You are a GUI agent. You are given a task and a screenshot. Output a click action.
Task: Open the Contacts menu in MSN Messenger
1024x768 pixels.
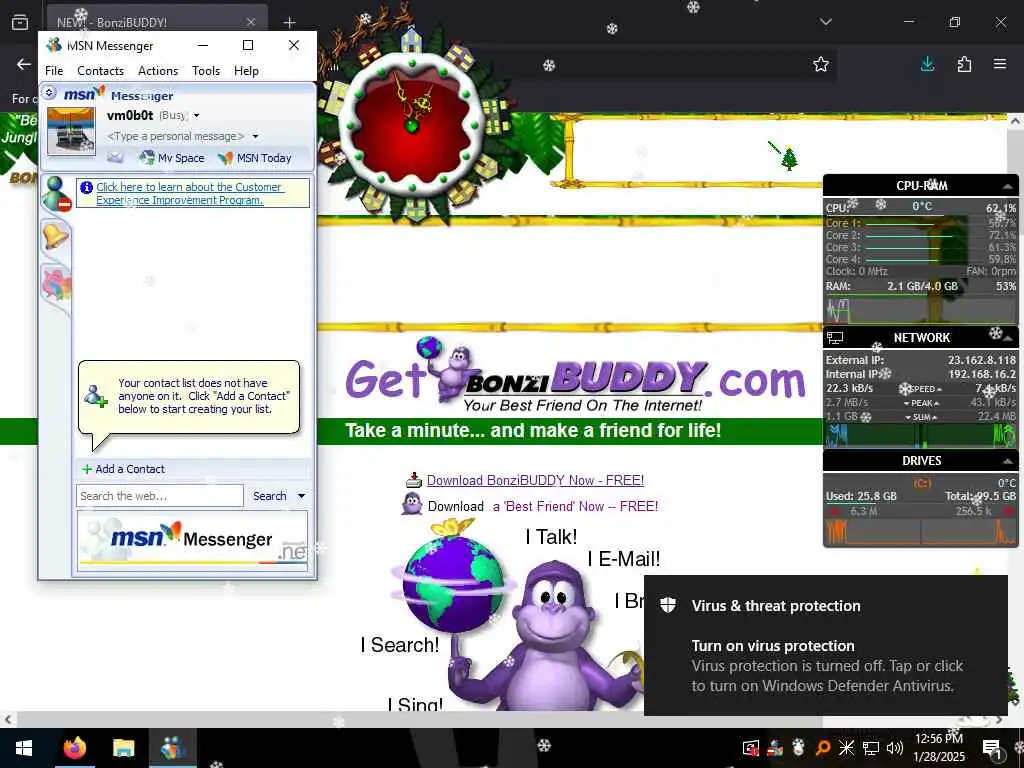[101, 71]
